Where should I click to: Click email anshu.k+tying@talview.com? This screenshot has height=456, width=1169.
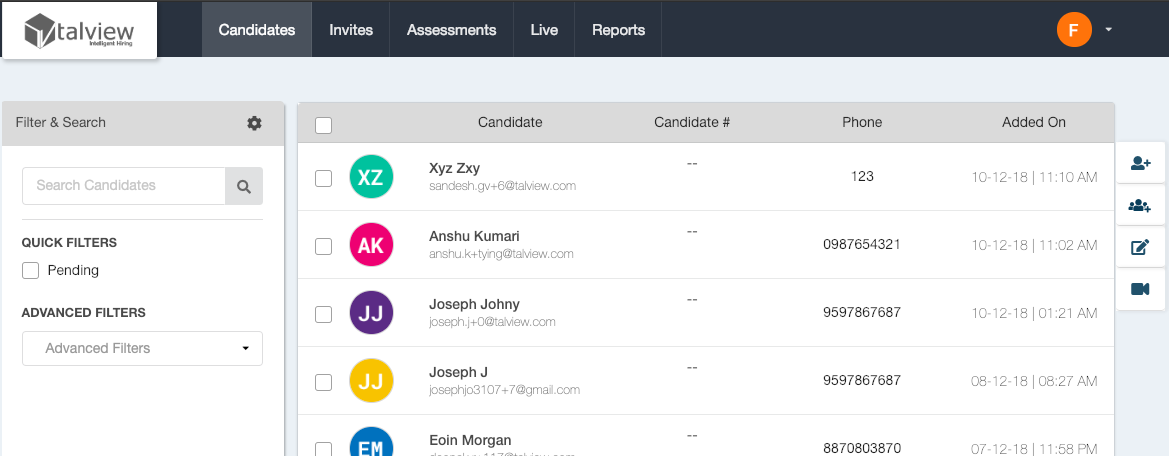pyautogui.click(x=502, y=254)
